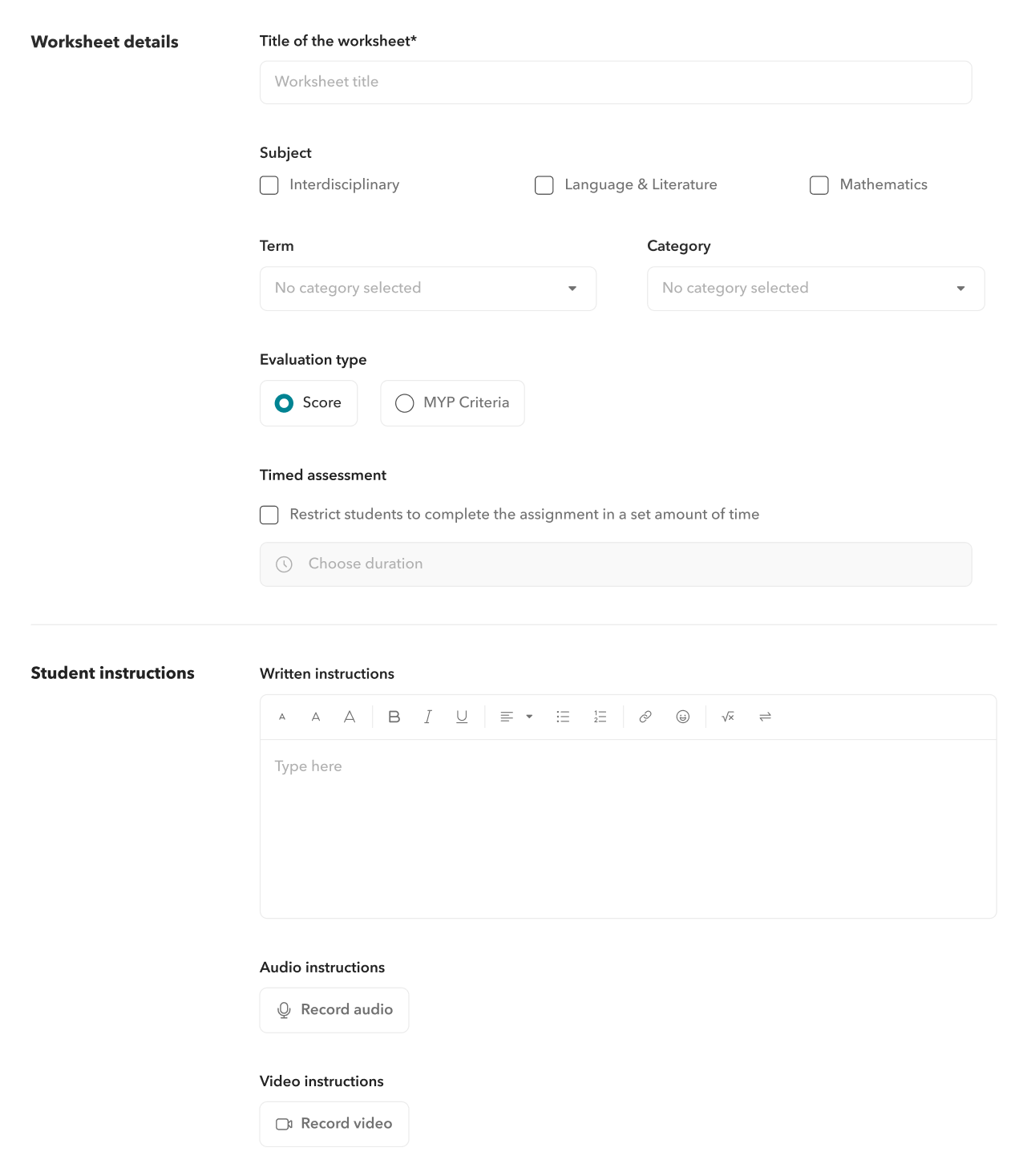Apply italic formatting in the editor

[428, 717]
